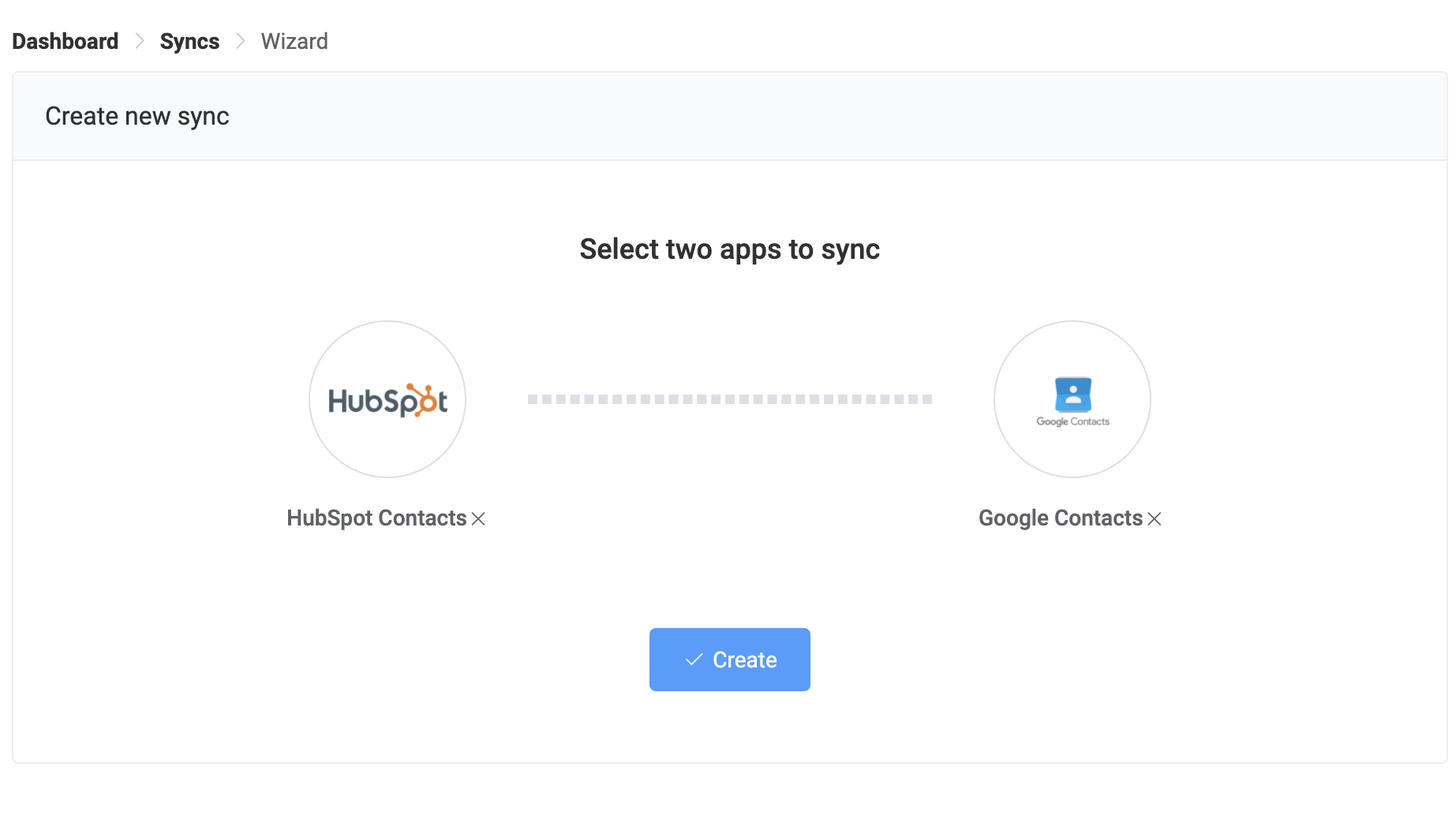Click the dotted sync connection line
Image resolution: width=1456 pixels, height=819 pixels.
[x=729, y=399]
